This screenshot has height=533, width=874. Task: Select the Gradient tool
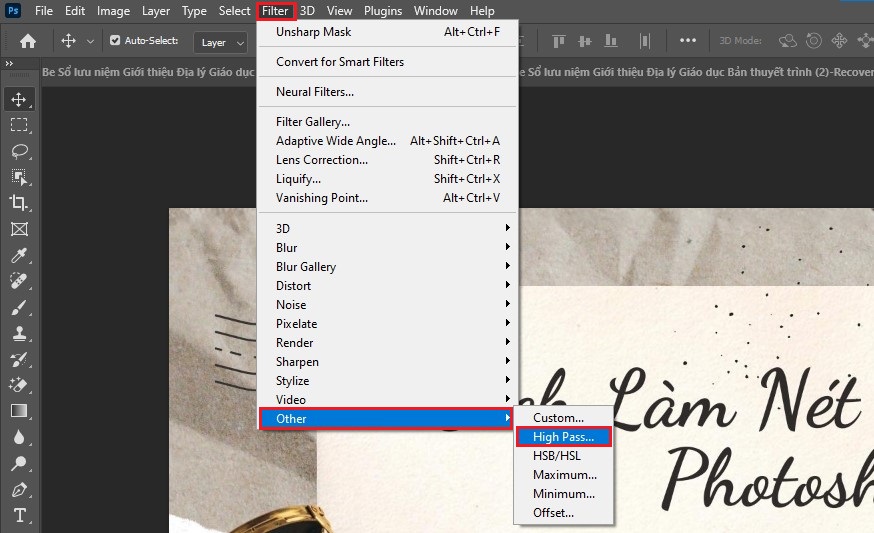point(19,411)
